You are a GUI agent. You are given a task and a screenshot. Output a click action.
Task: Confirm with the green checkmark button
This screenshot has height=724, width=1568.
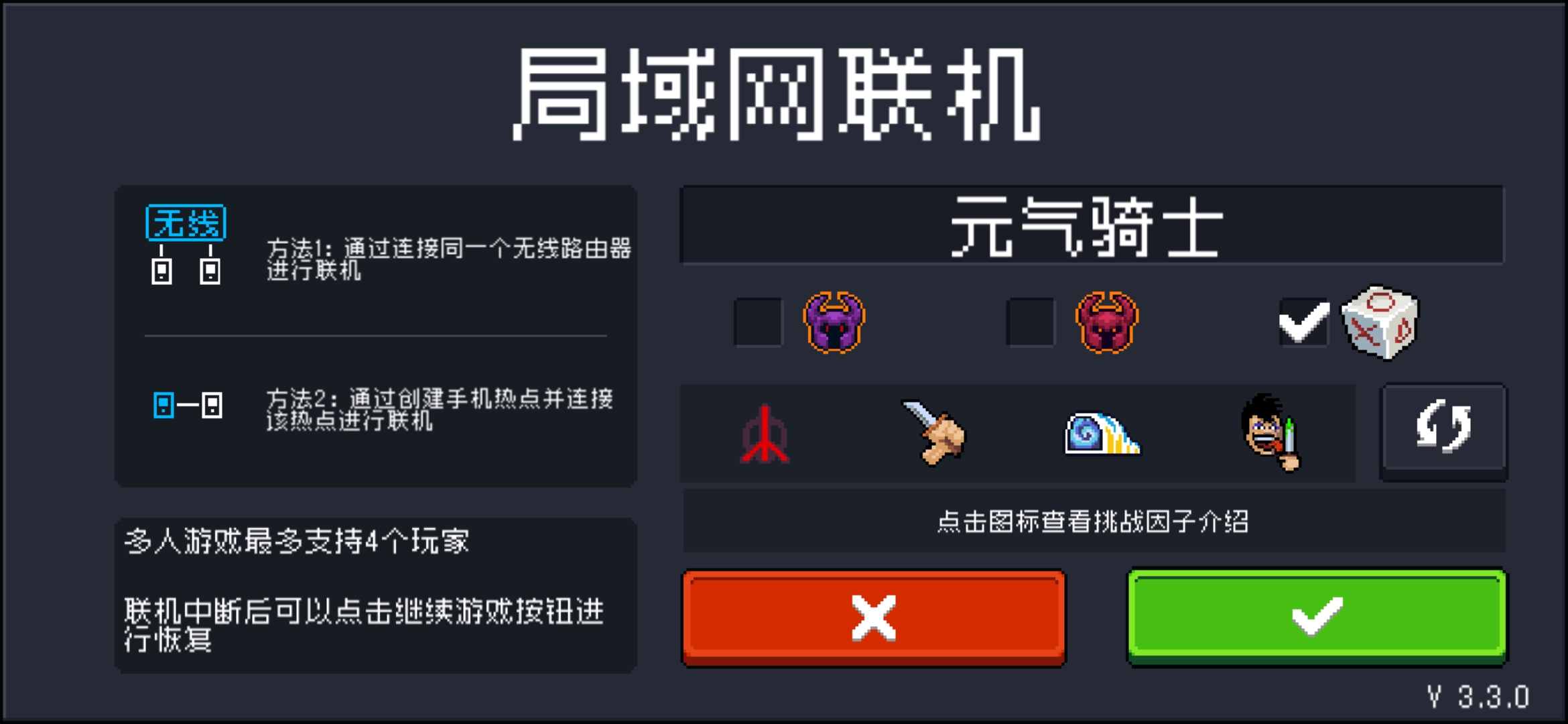[1317, 617]
